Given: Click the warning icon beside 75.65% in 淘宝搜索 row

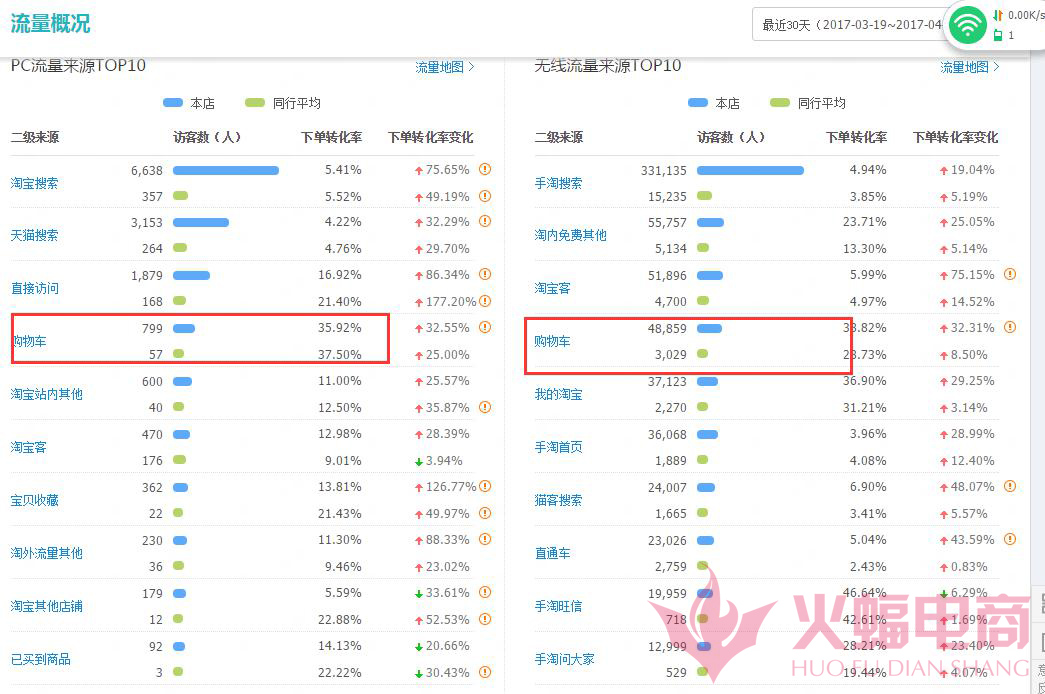Looking at the screenshot, I should (x=485, y=169).
